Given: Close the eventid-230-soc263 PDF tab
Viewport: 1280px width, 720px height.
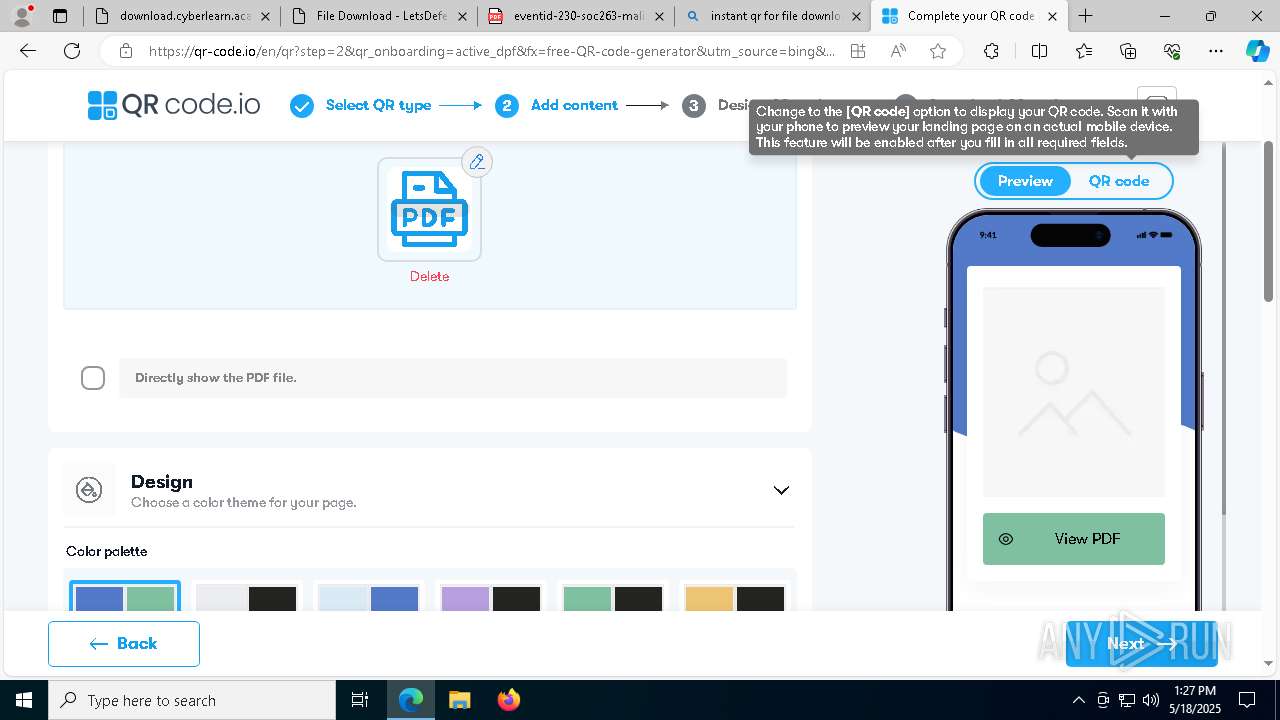Looking at the screenshot, I should click(659, 16).
